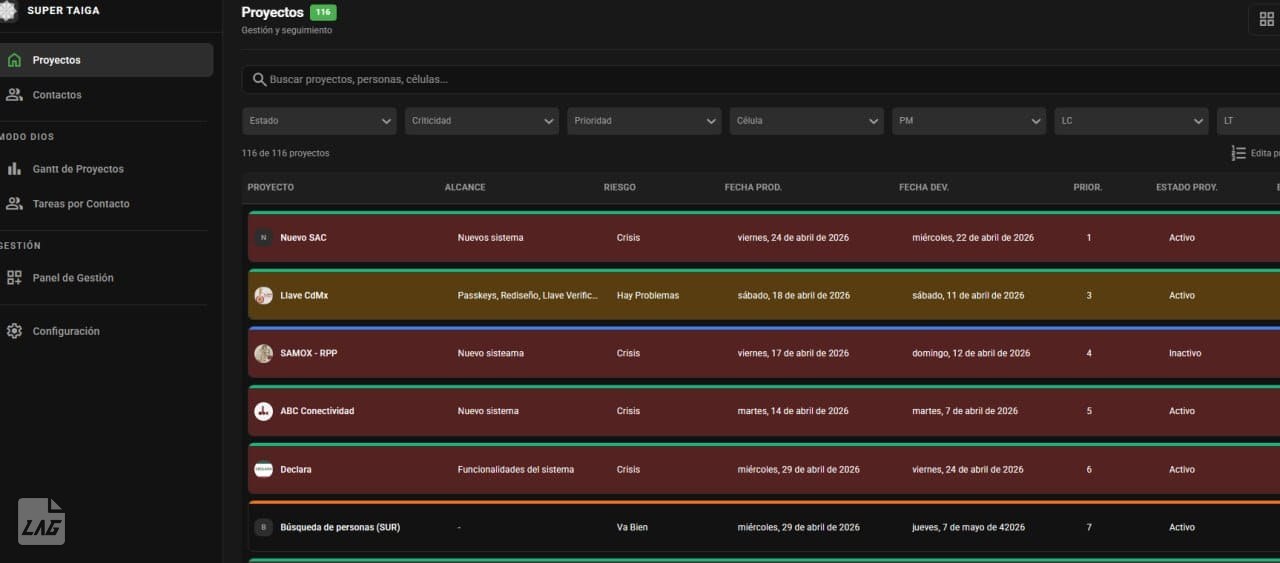The image size is (1280, 563).
Task: Click priority 7 in Búsqueda de personas row
Action: point(1089,527)
